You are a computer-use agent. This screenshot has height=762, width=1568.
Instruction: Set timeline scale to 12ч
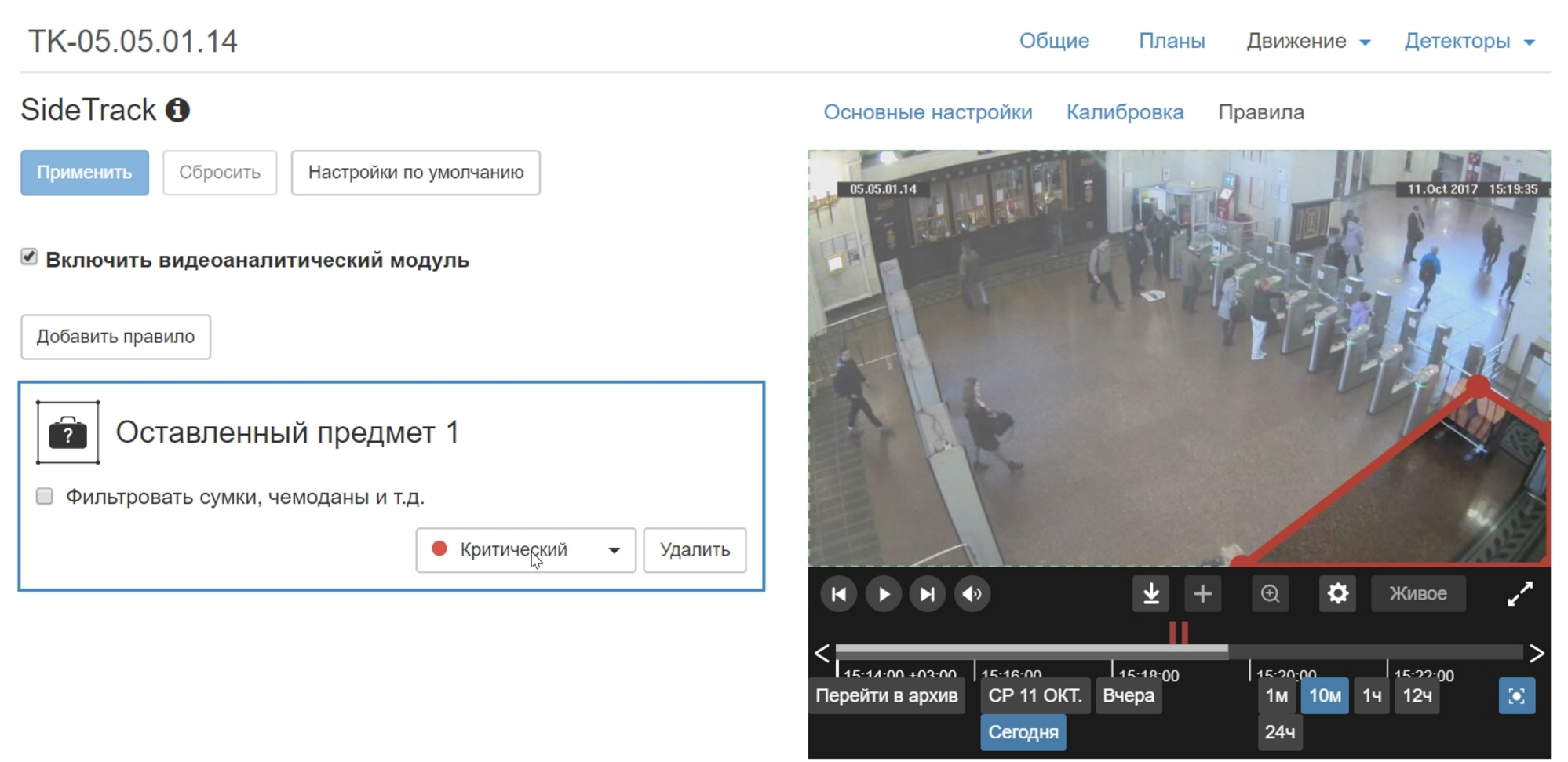tap(1417, 696)
